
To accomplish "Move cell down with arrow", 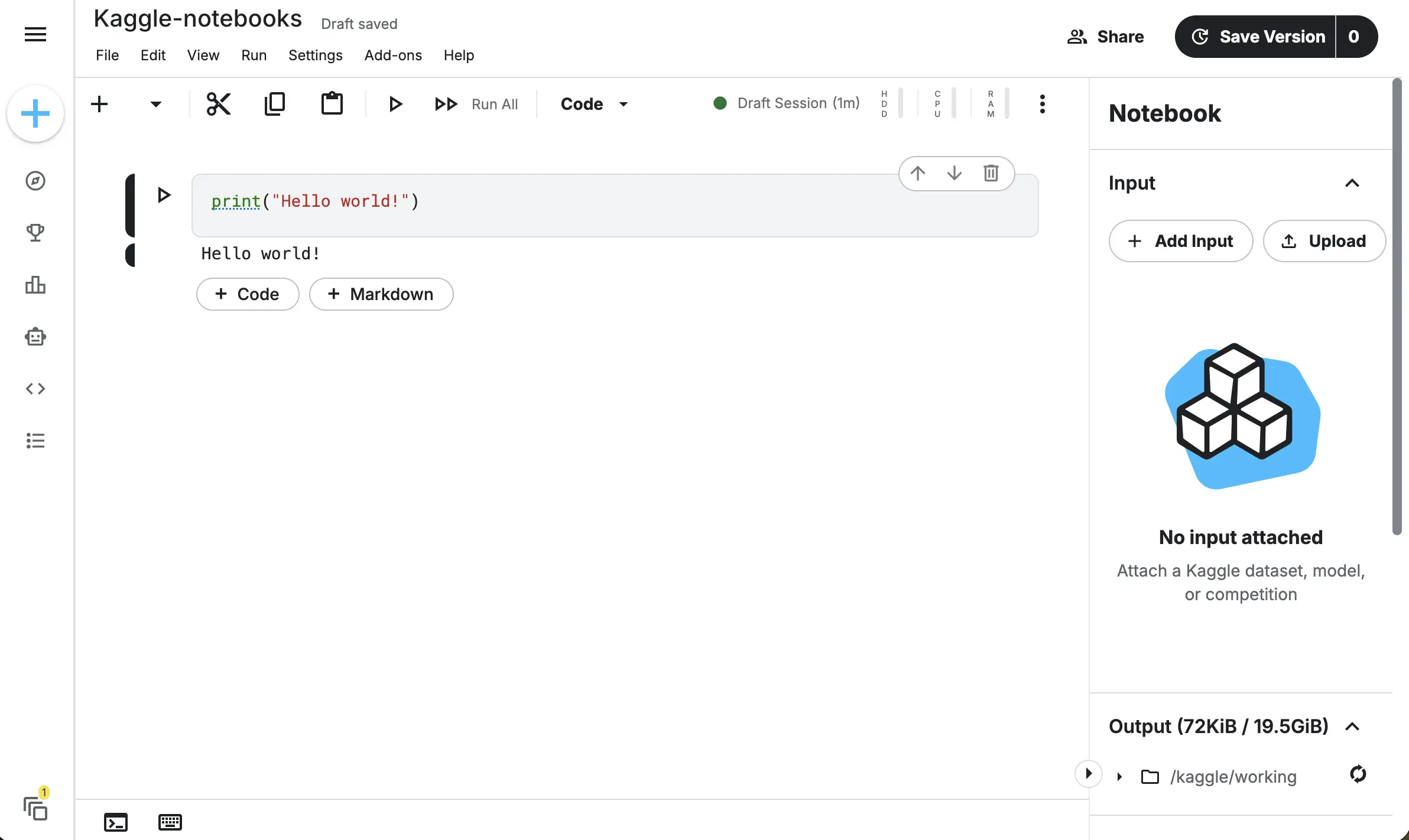I will pos(955,174).
